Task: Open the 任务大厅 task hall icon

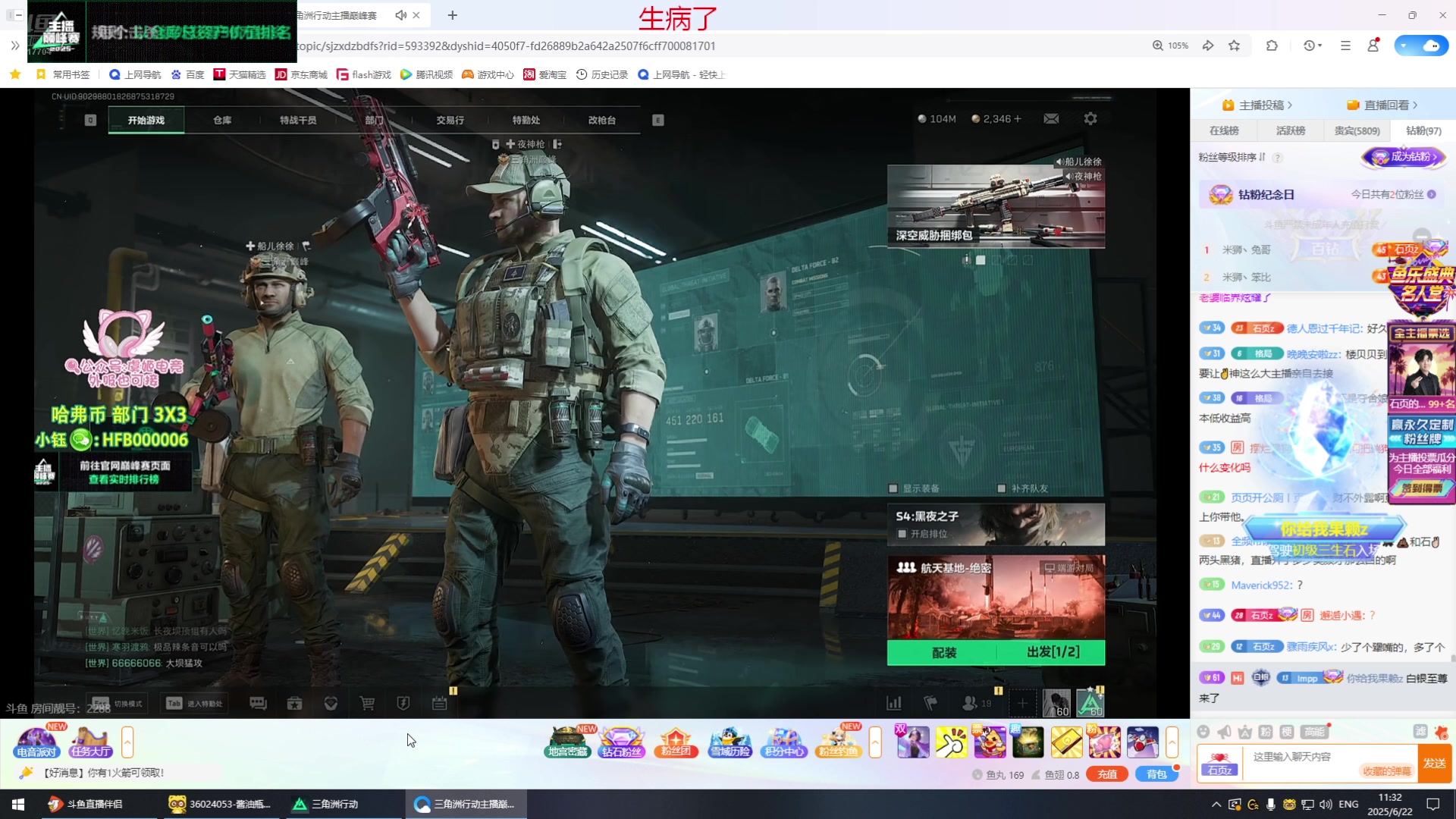Action: [90, 742]
